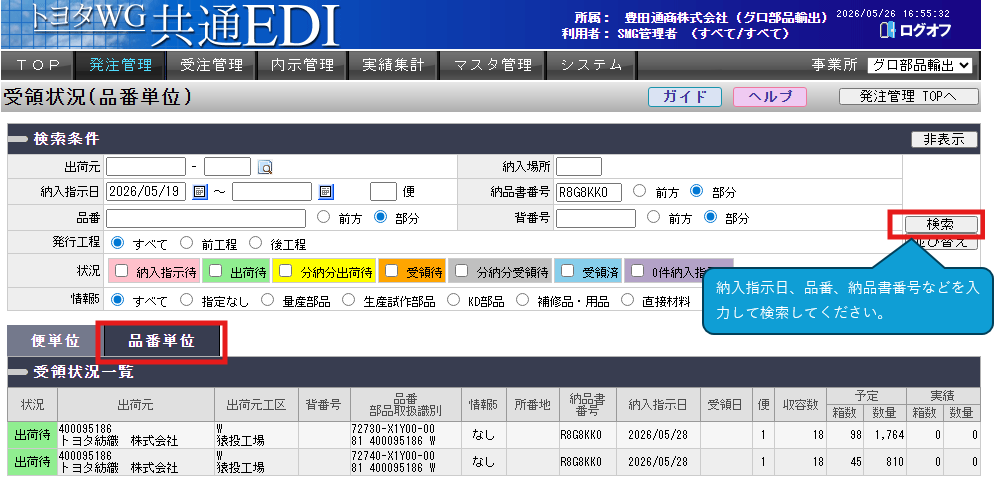Click the 非表示 hide button
This screenshot has height=479, width=994.
(x=944, y=139)
